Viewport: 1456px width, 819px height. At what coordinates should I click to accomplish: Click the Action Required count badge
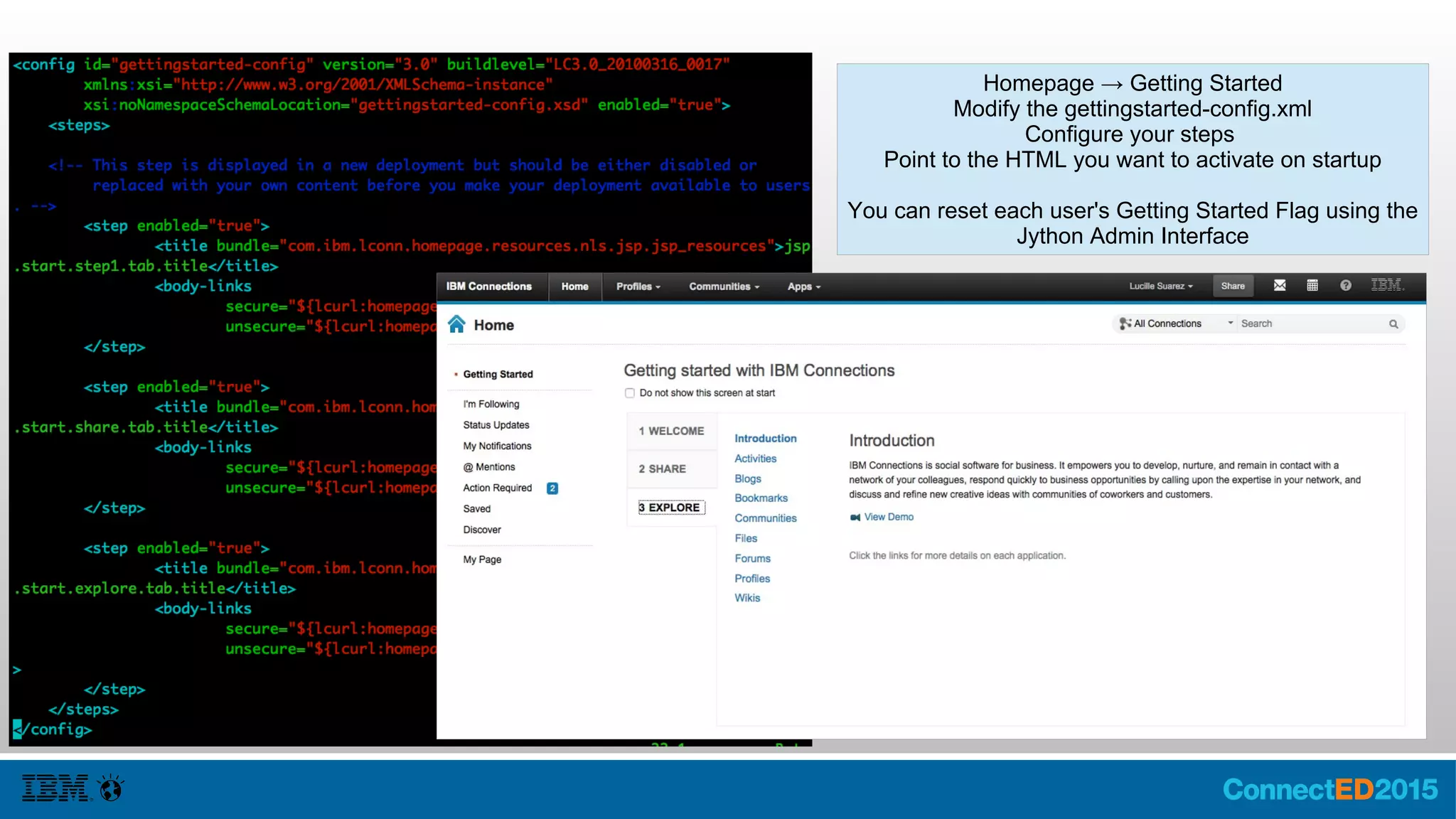[x=552, y=488]
